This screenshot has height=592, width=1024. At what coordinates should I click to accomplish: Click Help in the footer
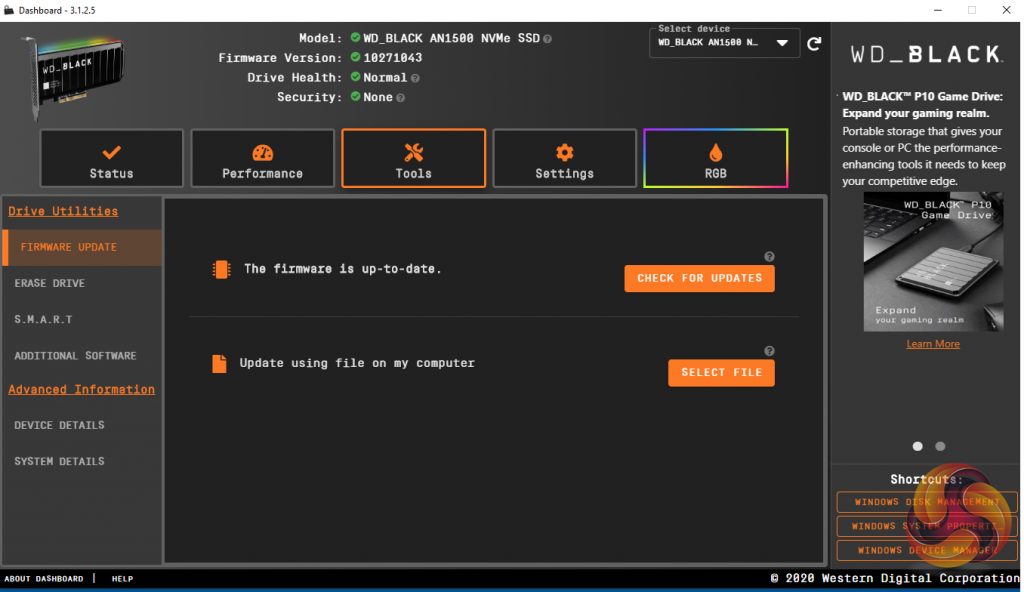point(122,579)
